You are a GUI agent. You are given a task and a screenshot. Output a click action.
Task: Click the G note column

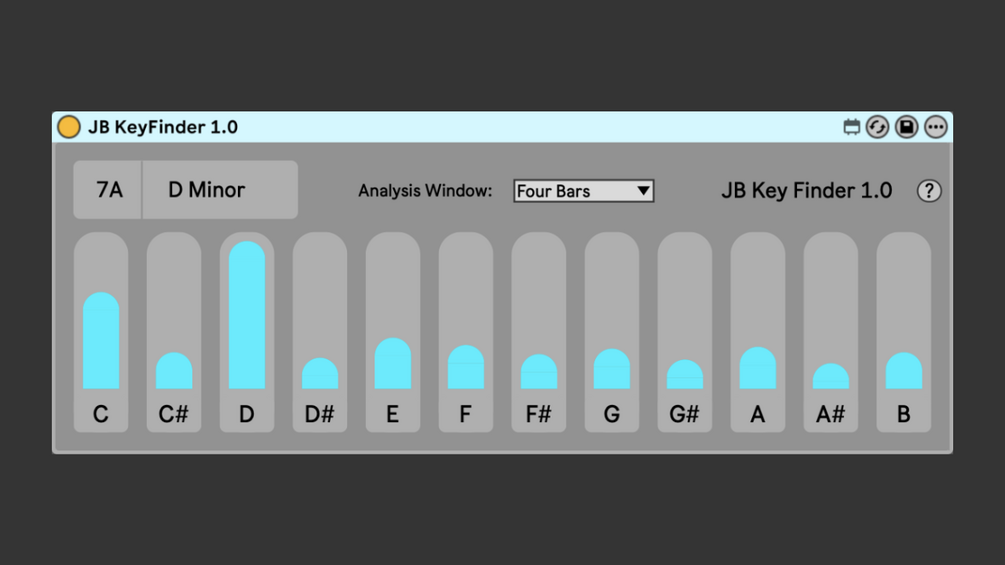612,330
